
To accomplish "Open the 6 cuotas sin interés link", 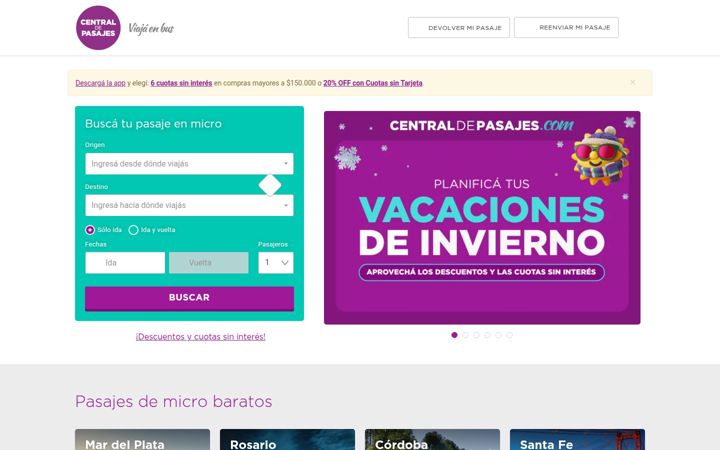I will pyautogui.click(x=181, y=83).
